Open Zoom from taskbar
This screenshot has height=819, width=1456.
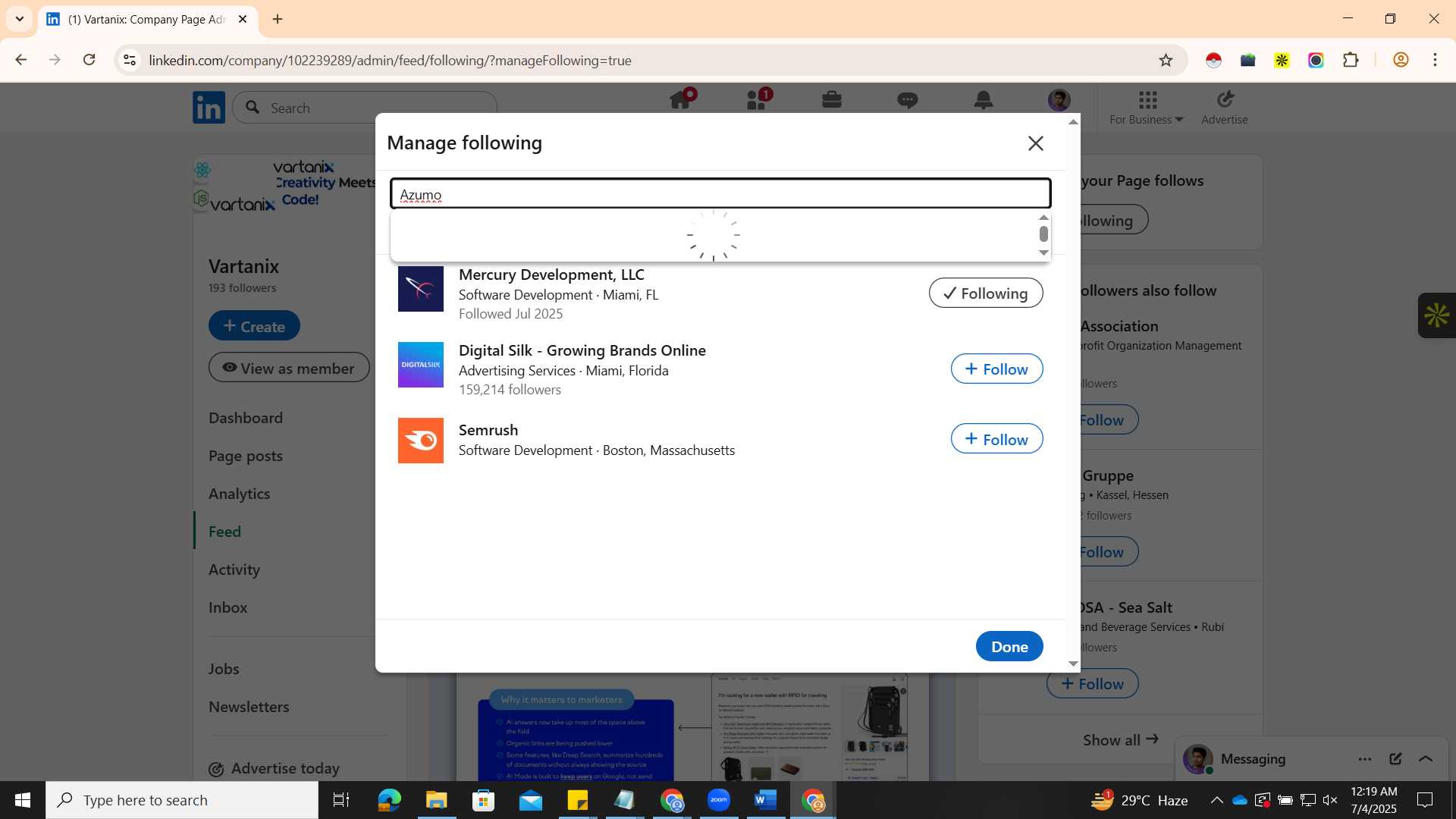[719, 800]
